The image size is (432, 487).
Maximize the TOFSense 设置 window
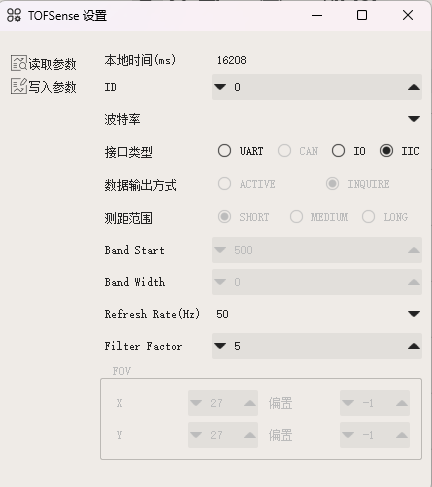pyautogui.click(x=362, y=15)
